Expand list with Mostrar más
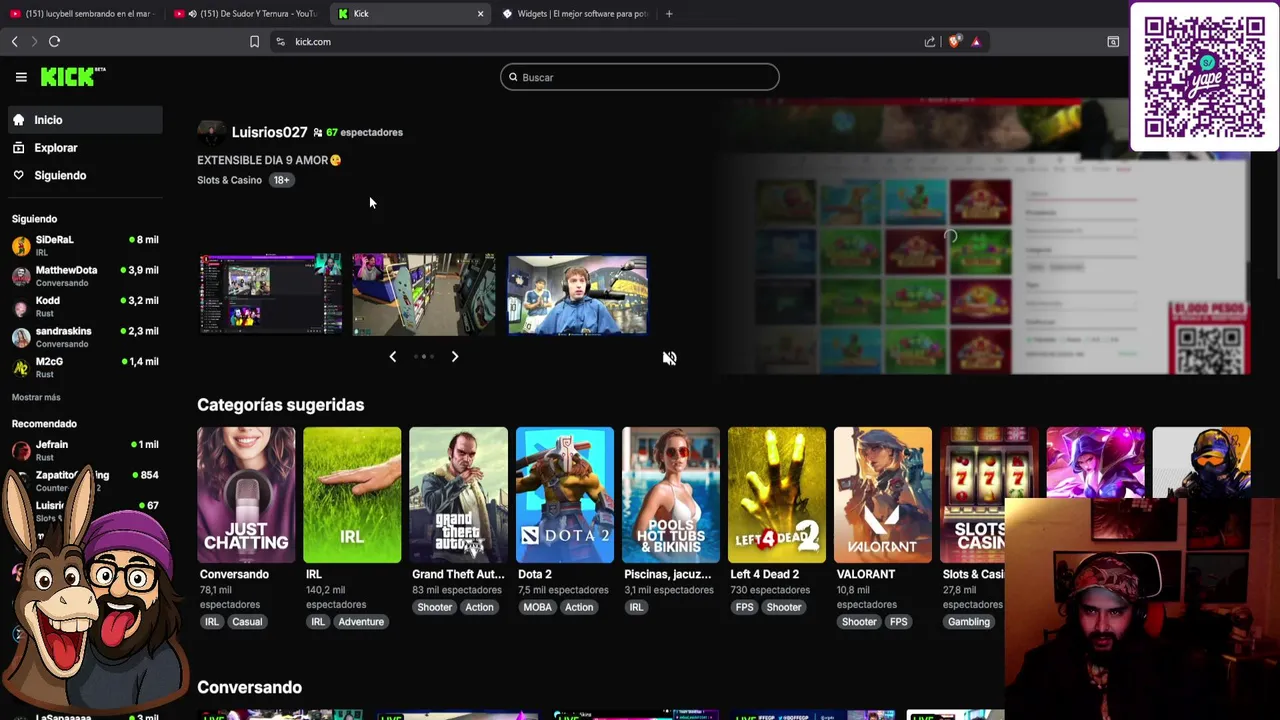 (x=36, y=397)
